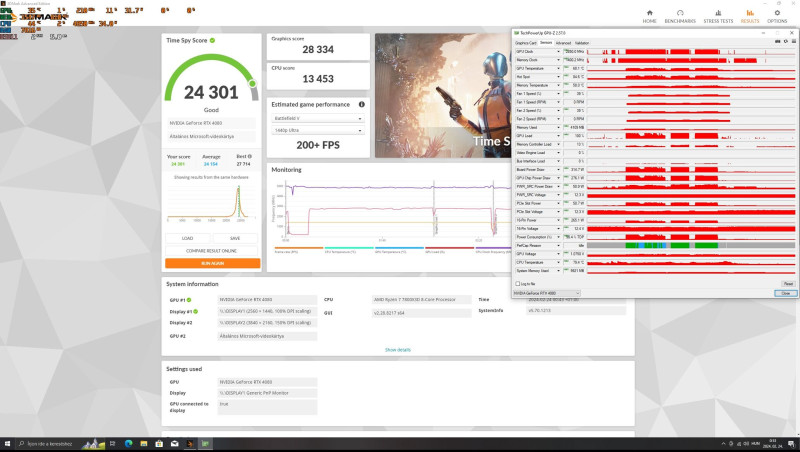Click the AMD Ryzen 7 7800X3D CPU field
The image size is (800, 452).
click(x=421, y=299)
